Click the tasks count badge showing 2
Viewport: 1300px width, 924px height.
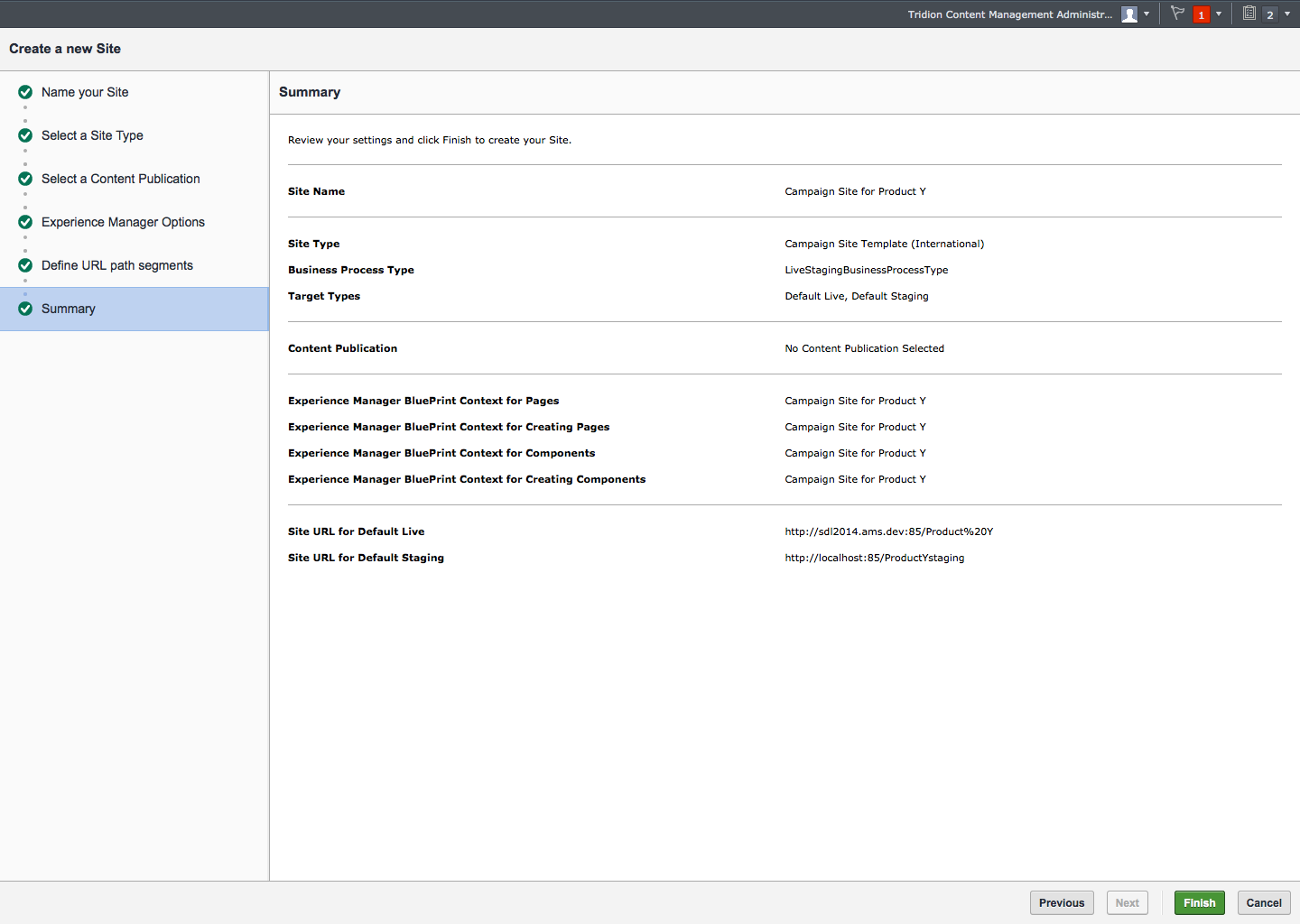click(1269, 14)
